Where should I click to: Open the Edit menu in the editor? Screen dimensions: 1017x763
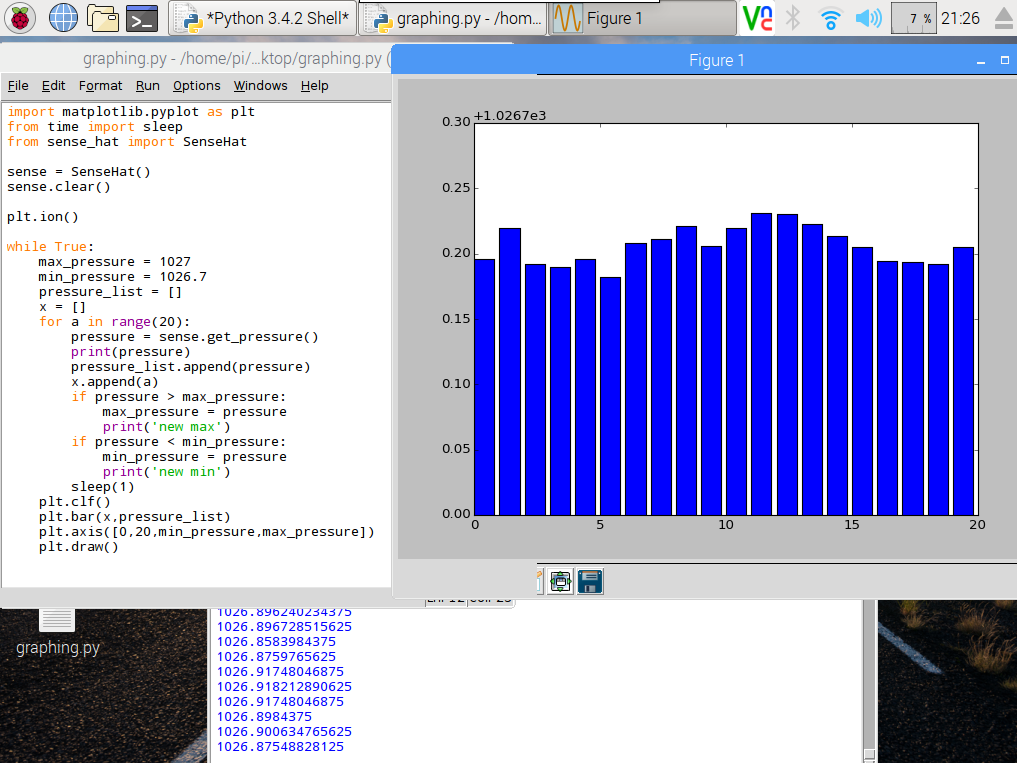(53, 86)
